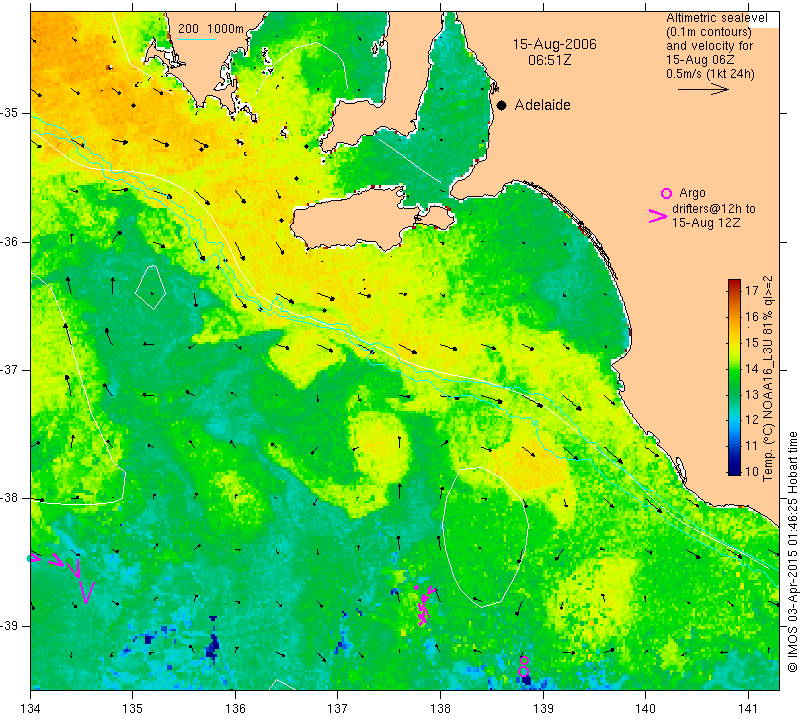Click the 137 longitude axis label
The height and width of the screenshot is (720, 800).
click(x=337, y=709)
